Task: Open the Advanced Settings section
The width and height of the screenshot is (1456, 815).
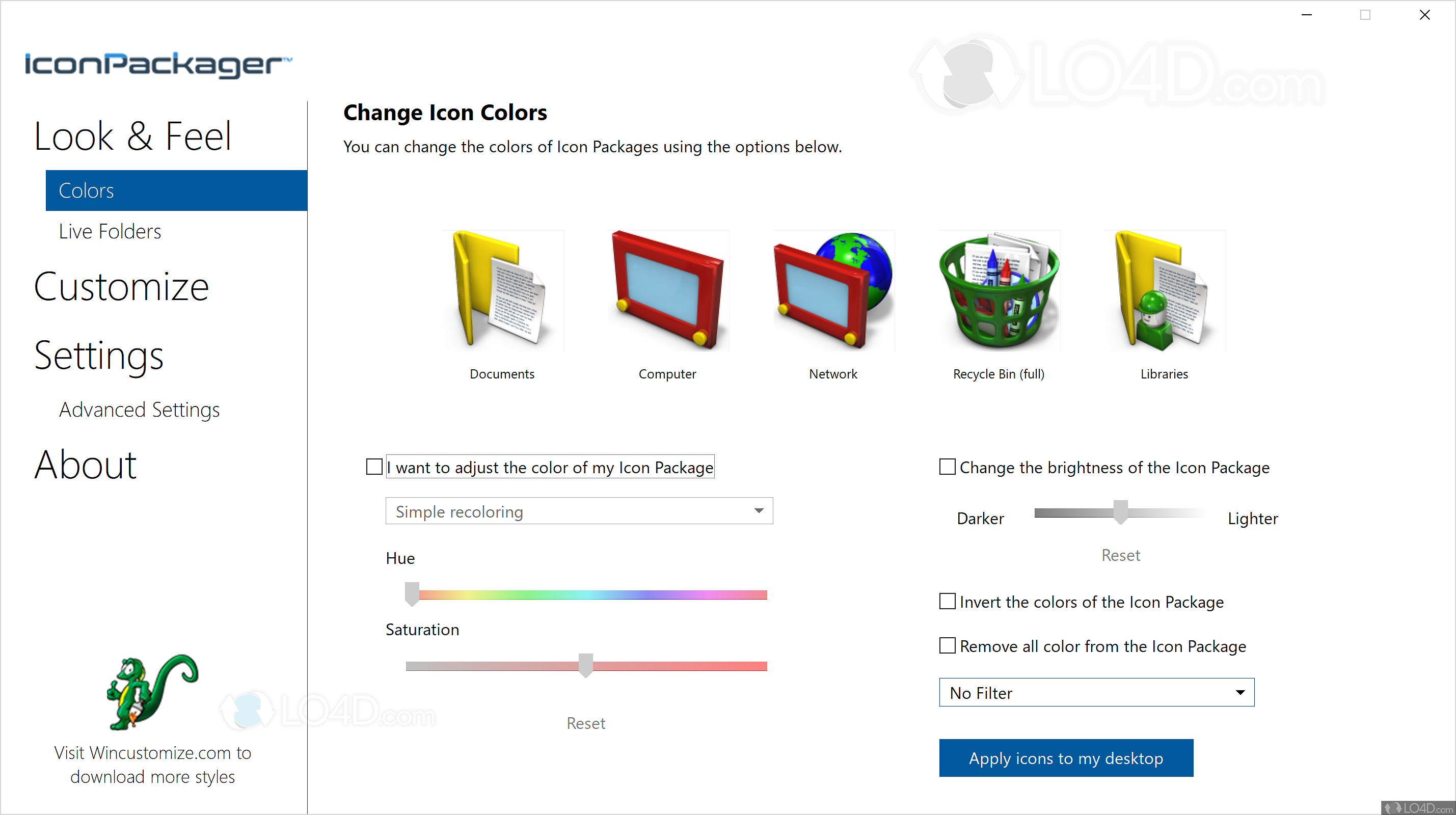Action: coord(139,410)
